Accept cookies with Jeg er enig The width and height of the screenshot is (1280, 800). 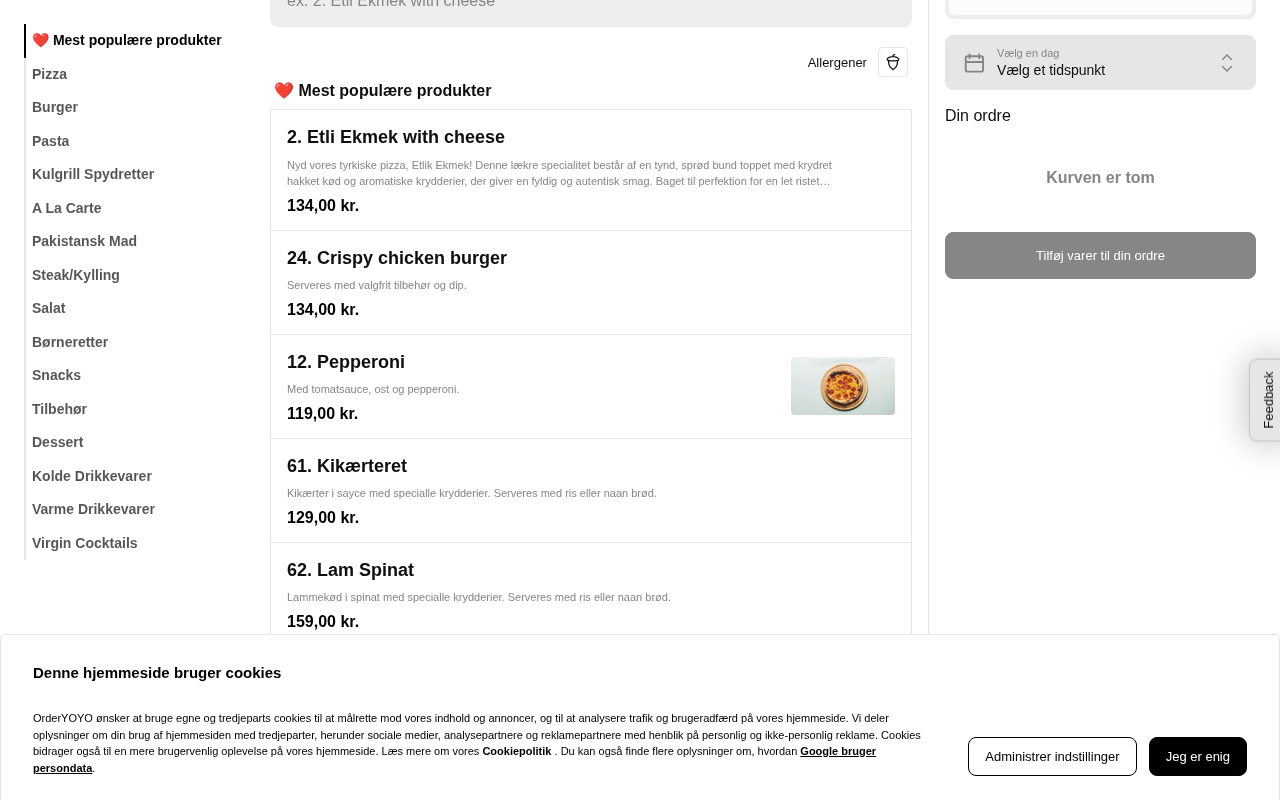pyautogui.click(x=1197, y=756)
